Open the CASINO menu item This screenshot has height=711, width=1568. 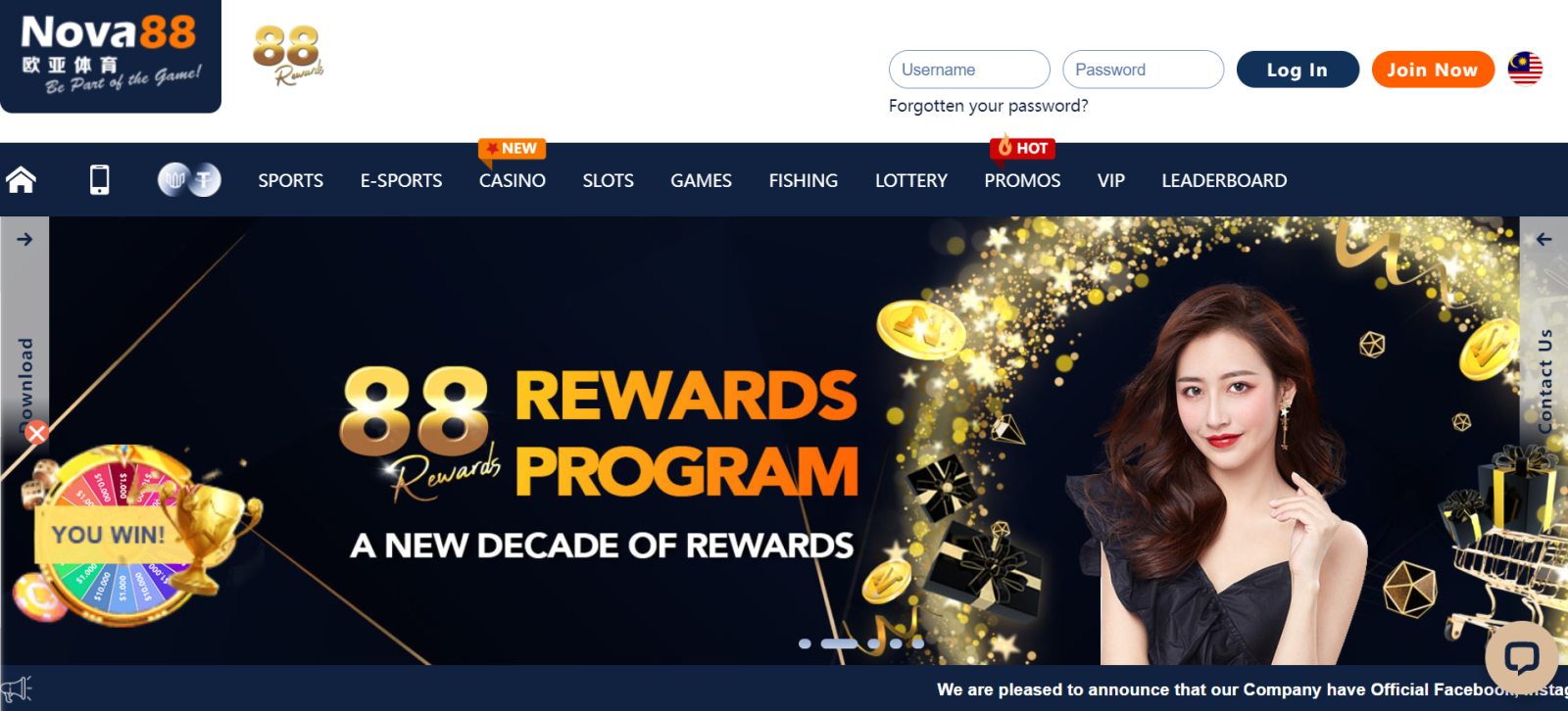point(513,180)
